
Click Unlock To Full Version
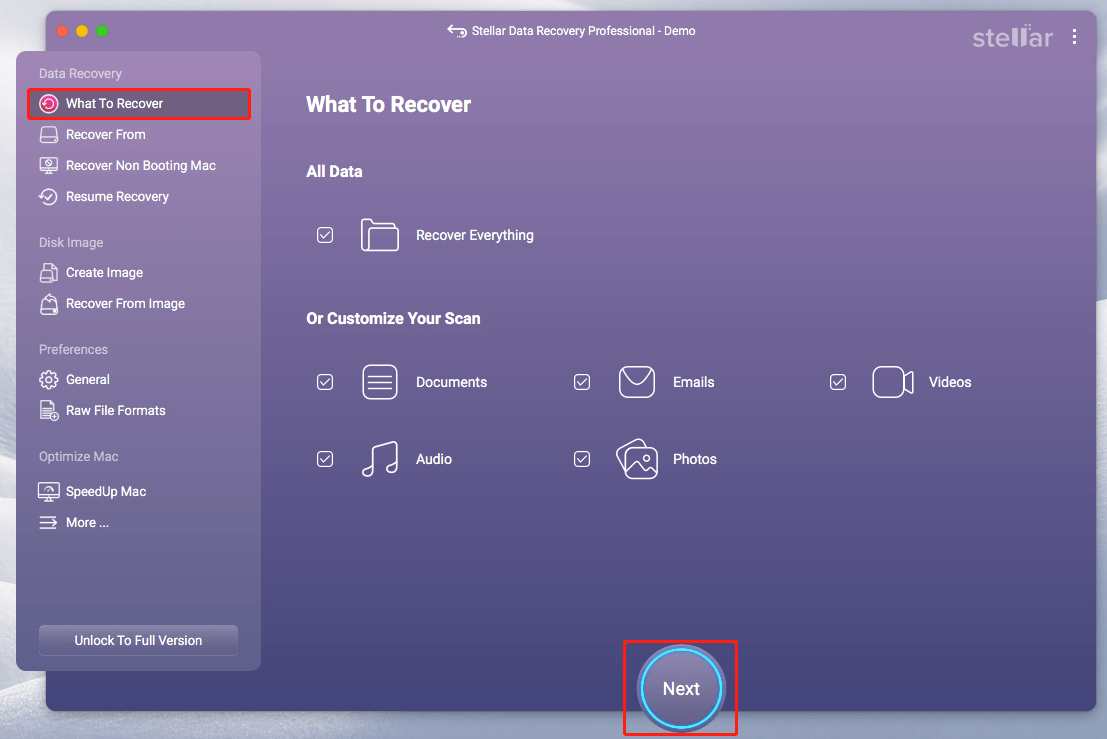pos(137,640)
